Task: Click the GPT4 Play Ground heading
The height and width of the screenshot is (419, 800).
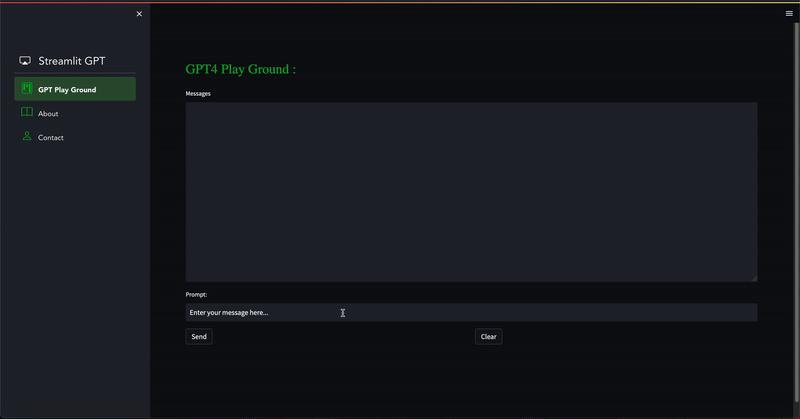Action: coord(240,69)
